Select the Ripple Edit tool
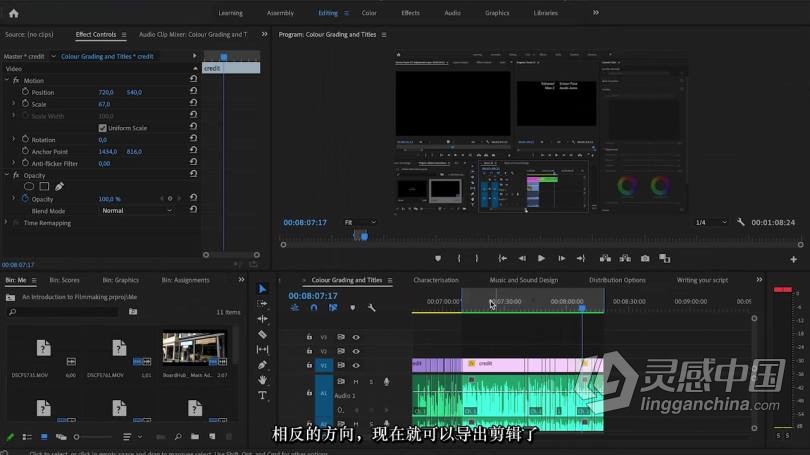Image resolution: width=810 pixels, height=455 pixels. pos(262,319)
